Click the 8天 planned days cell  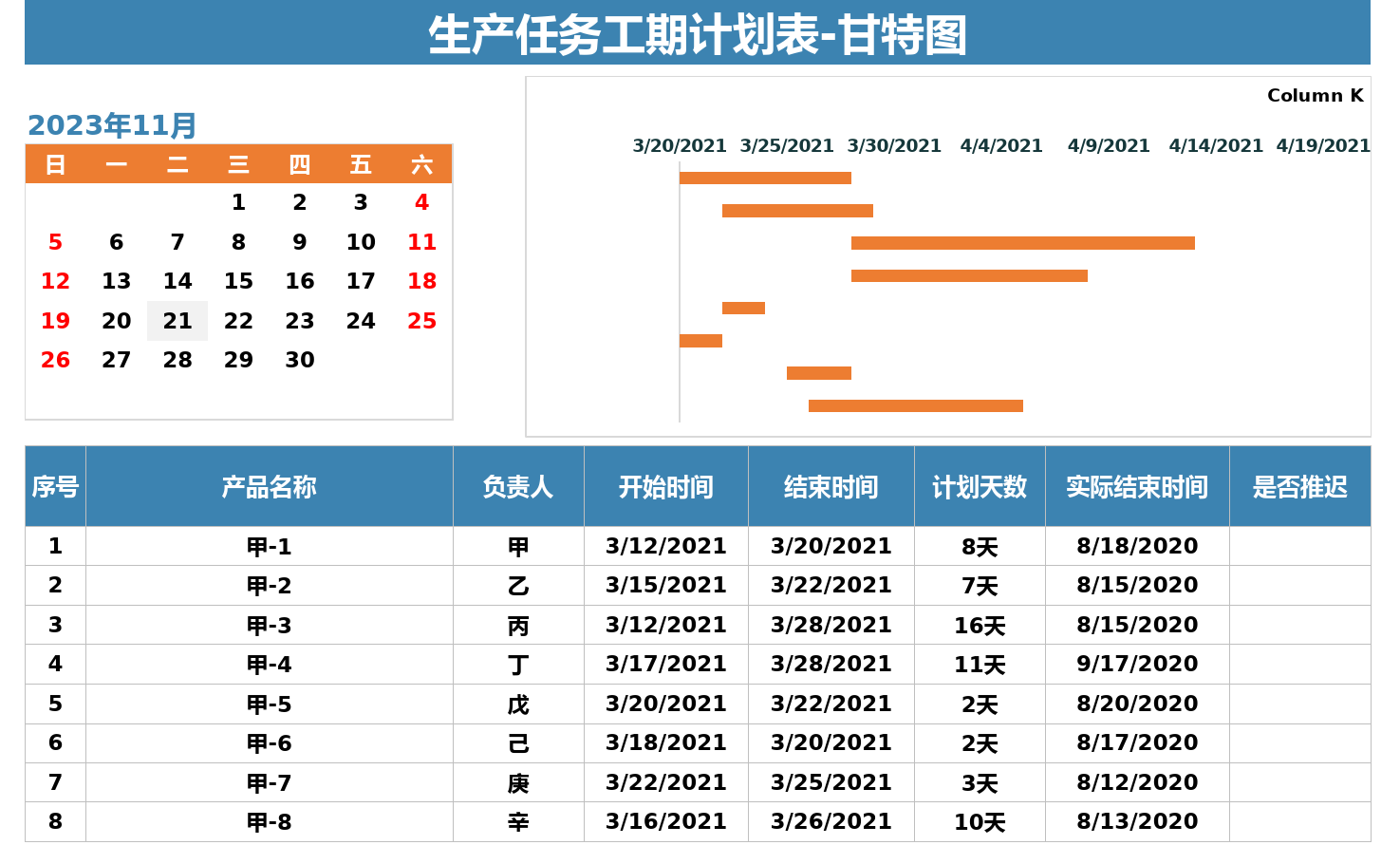pos(980,546)
